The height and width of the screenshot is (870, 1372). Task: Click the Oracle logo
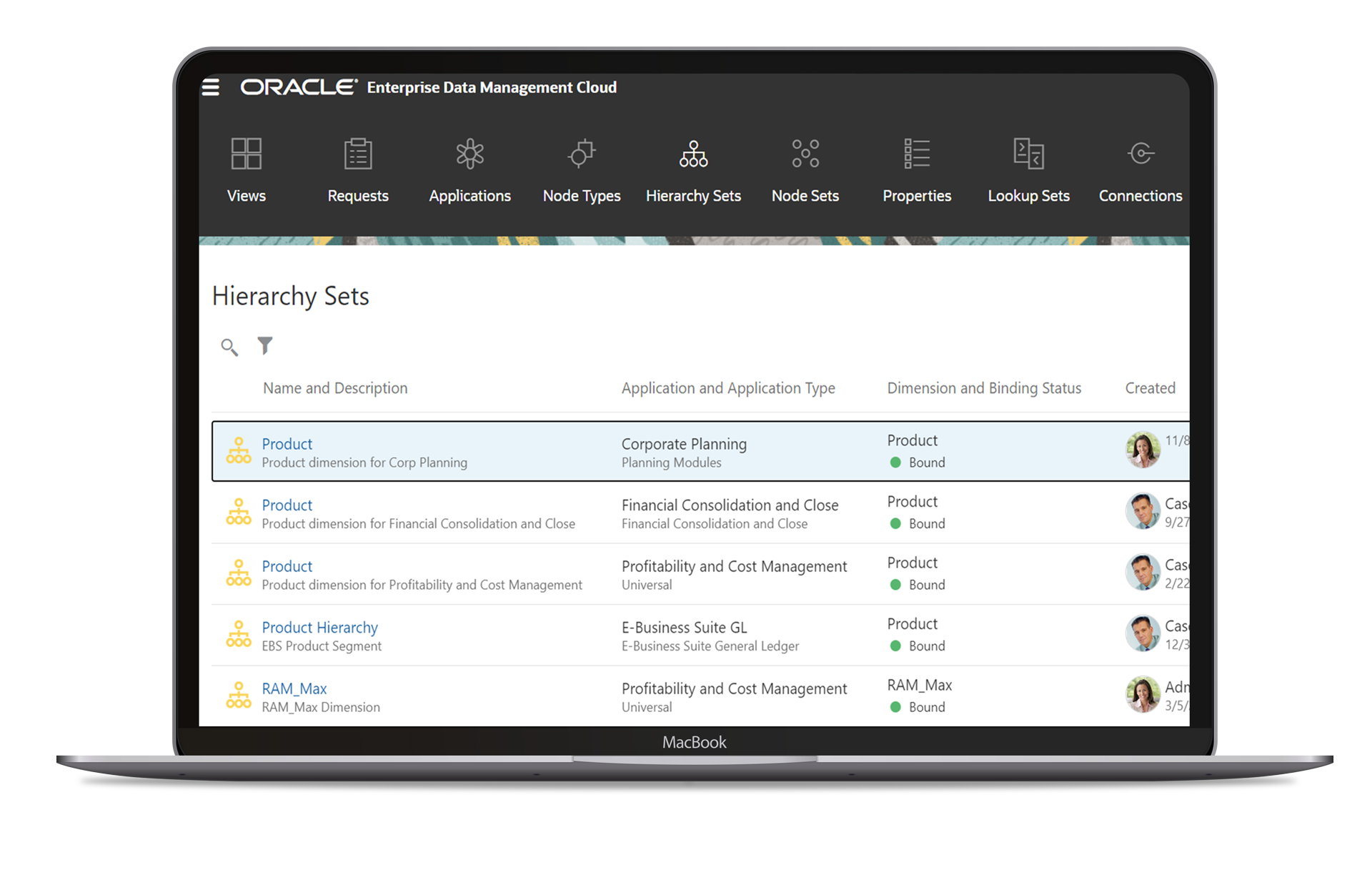[299, 87]
